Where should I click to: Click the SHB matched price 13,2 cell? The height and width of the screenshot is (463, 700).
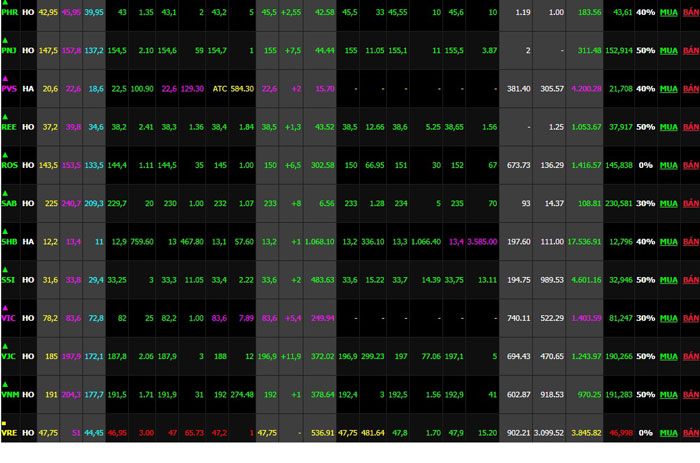(x=268, y=241)
